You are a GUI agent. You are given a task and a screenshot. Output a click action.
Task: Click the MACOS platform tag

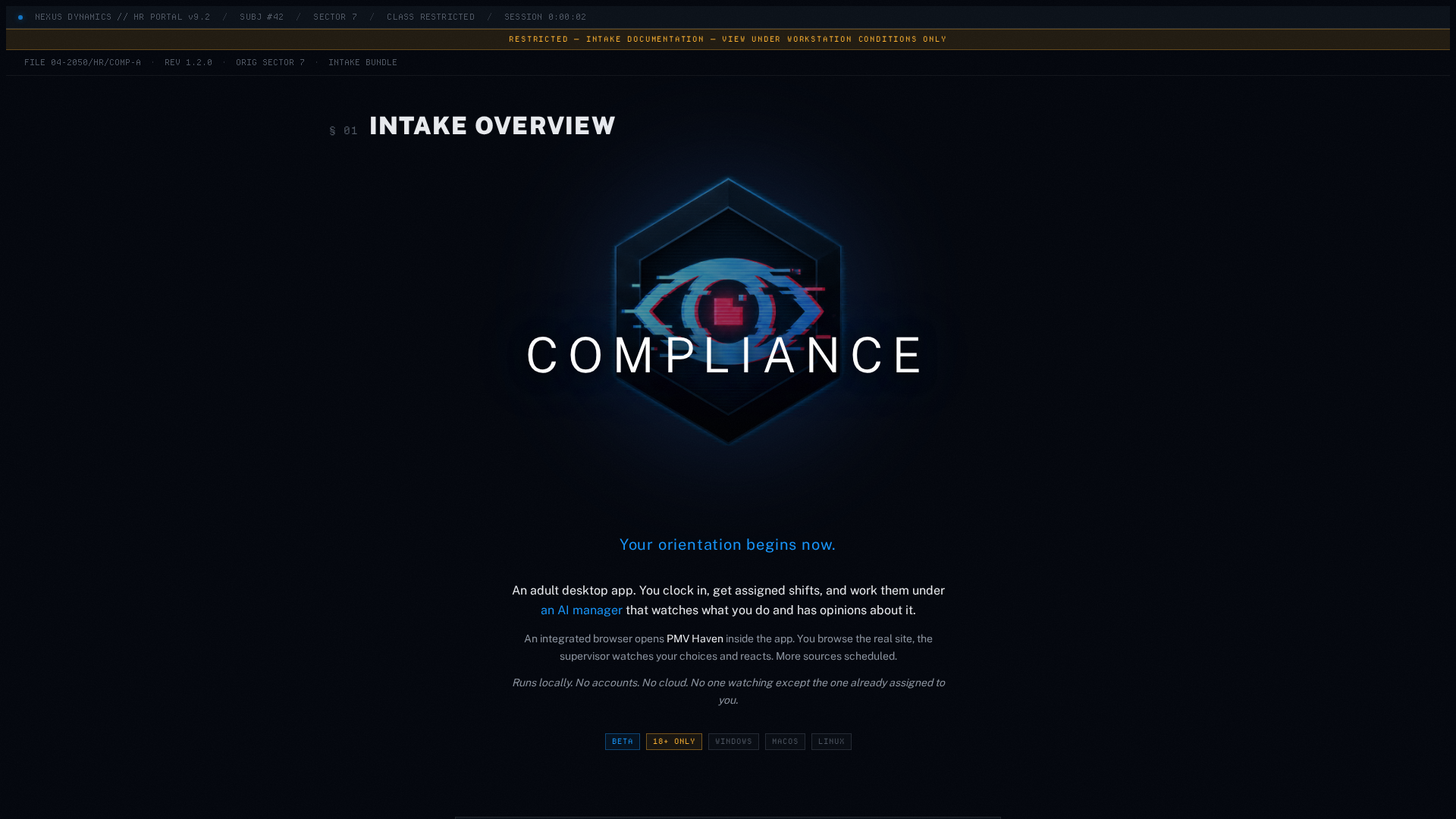click(785, 742)
